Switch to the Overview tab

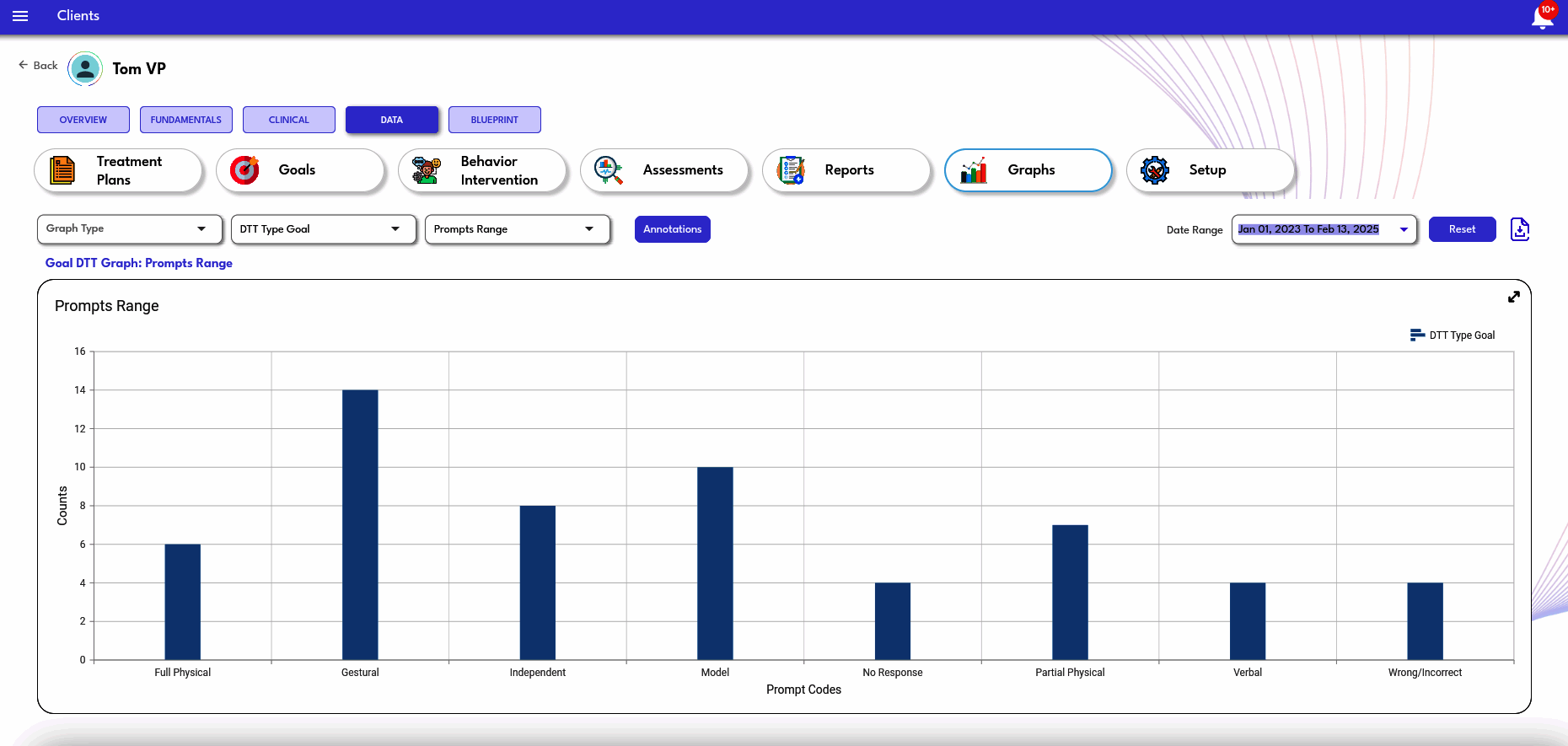(83, 120)
